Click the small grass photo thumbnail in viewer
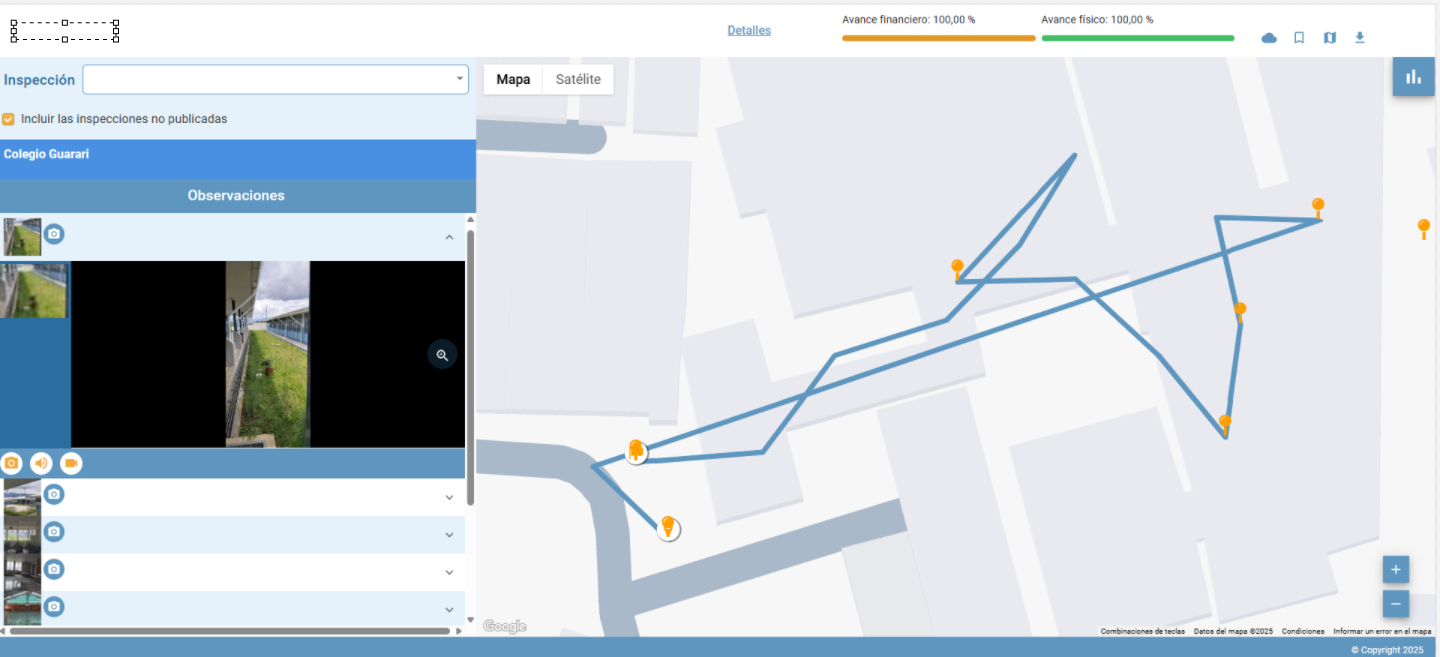1440x657 pixels. pyautogui.click(x=35, y=291)
